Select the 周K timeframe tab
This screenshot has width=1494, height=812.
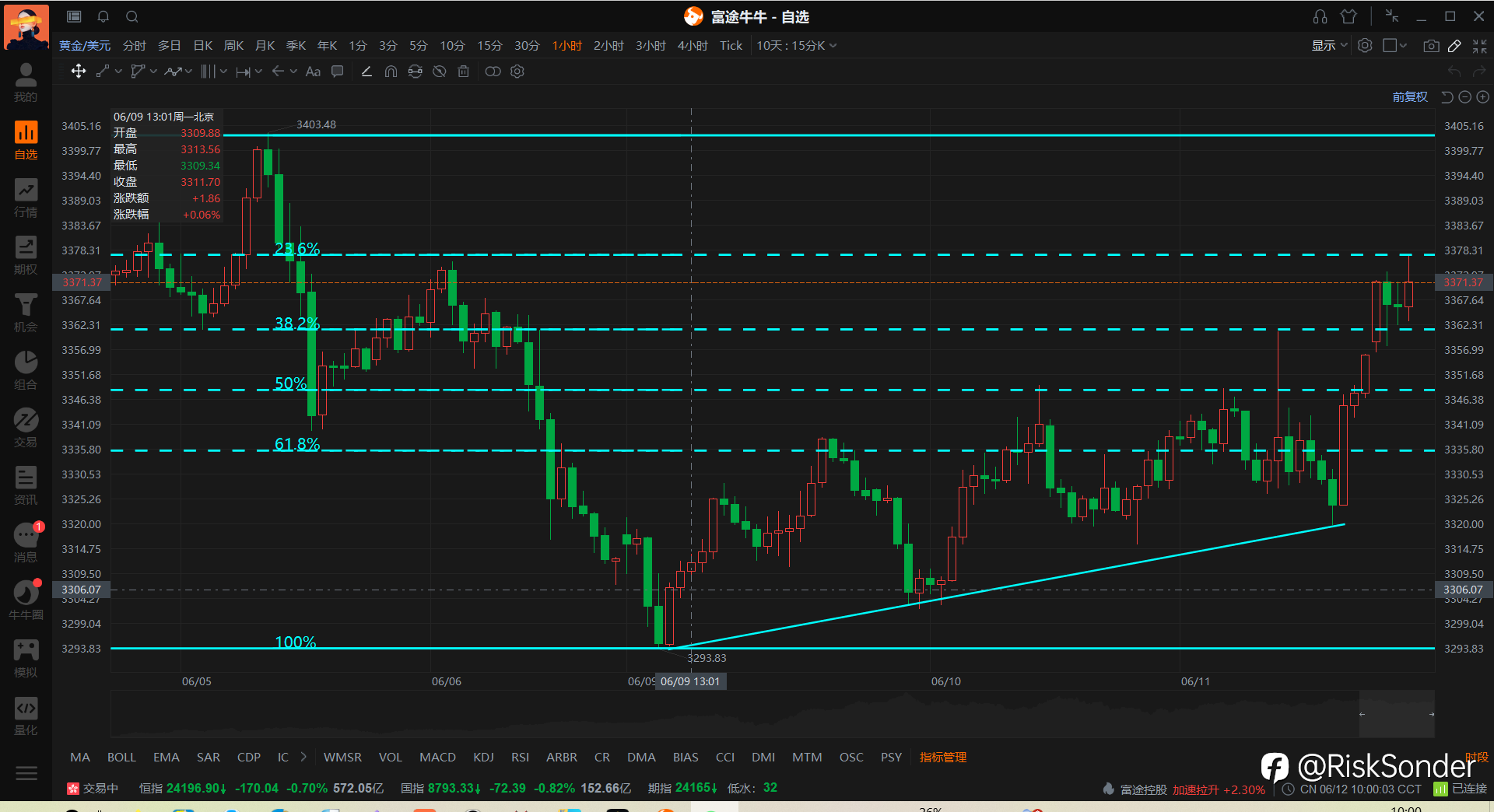point(234,46)
